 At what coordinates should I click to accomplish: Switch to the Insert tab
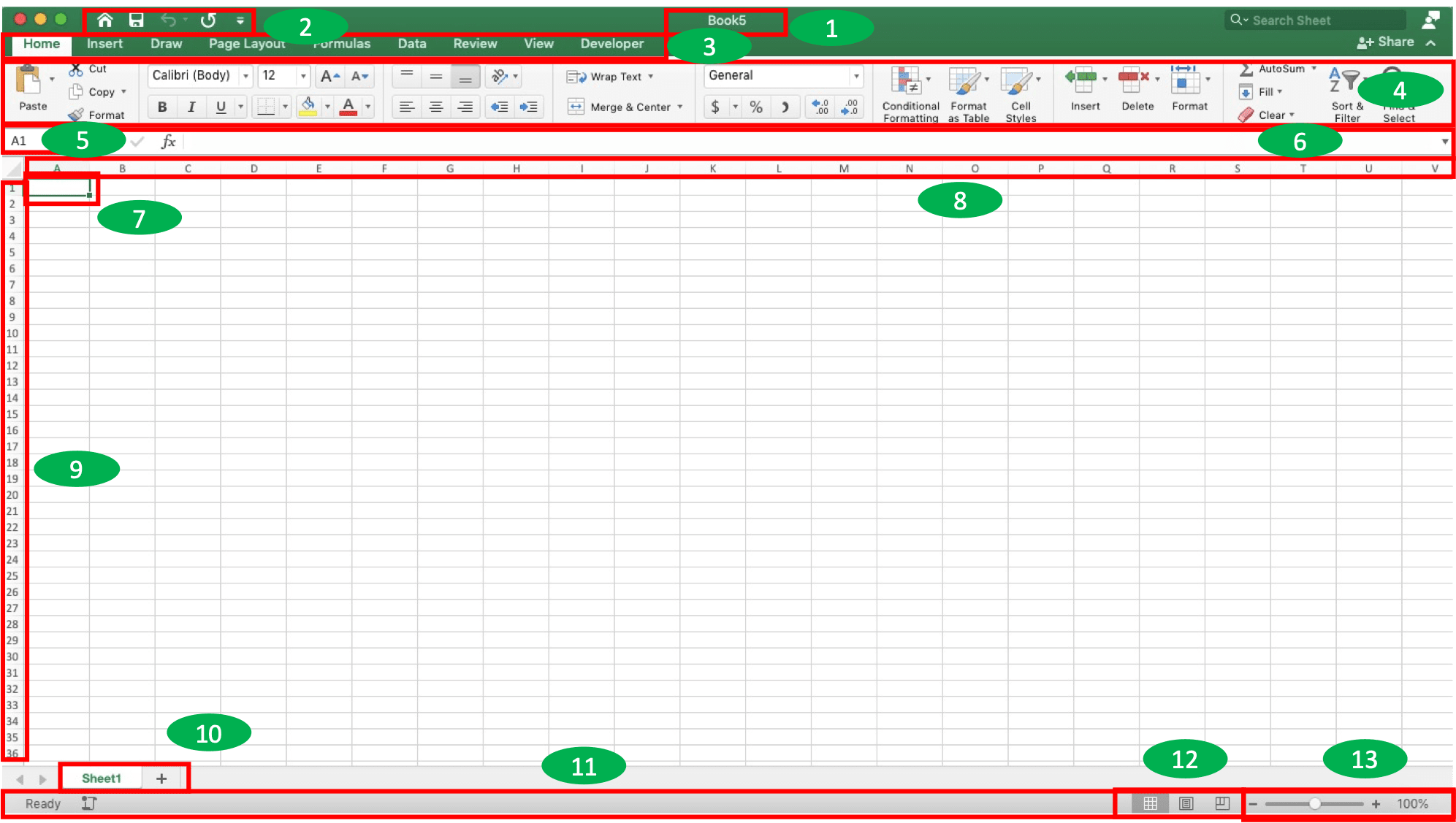pyautogui.click(x=104, y=44)
